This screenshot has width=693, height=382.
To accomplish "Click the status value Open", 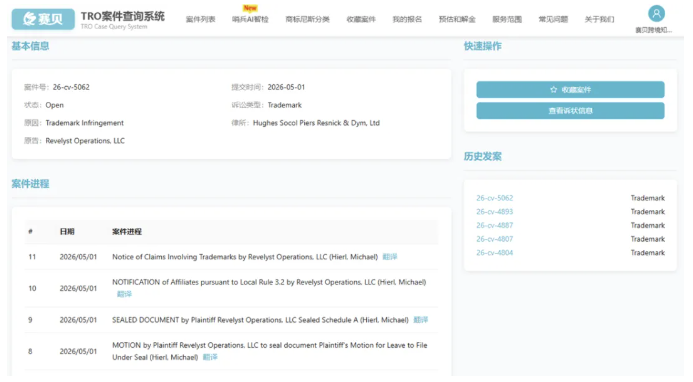I will 54,105.
